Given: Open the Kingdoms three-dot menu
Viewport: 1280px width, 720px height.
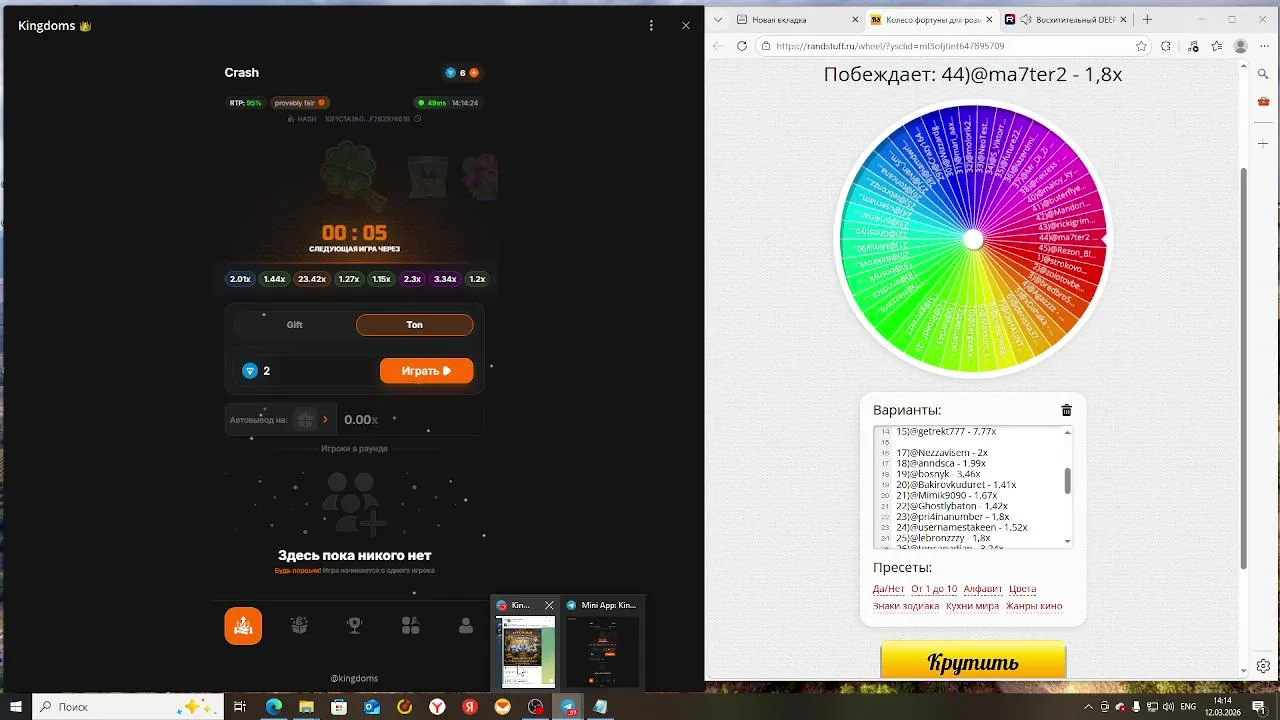Looking at the screenshot, I should pyautogui.click(x=651, y=26).
